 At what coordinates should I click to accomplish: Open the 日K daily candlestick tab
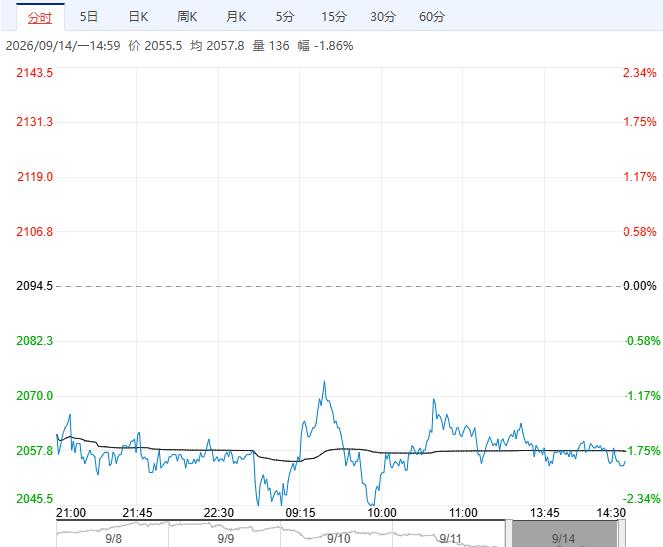(x=138, y=17)
